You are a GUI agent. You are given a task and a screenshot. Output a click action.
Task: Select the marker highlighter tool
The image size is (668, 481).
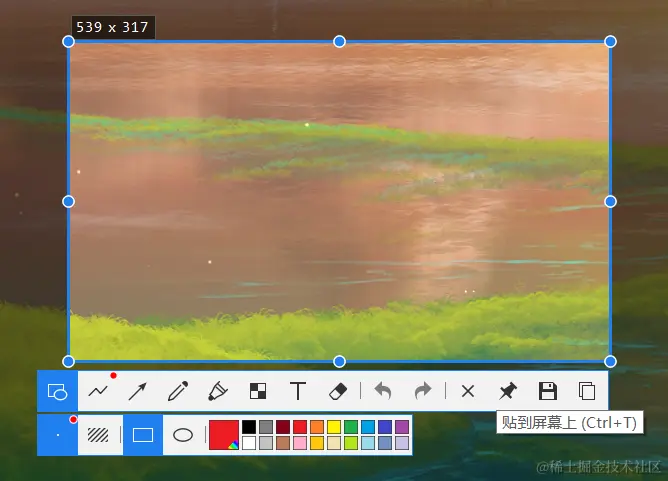pyautogui.click(x=218, y=391)
